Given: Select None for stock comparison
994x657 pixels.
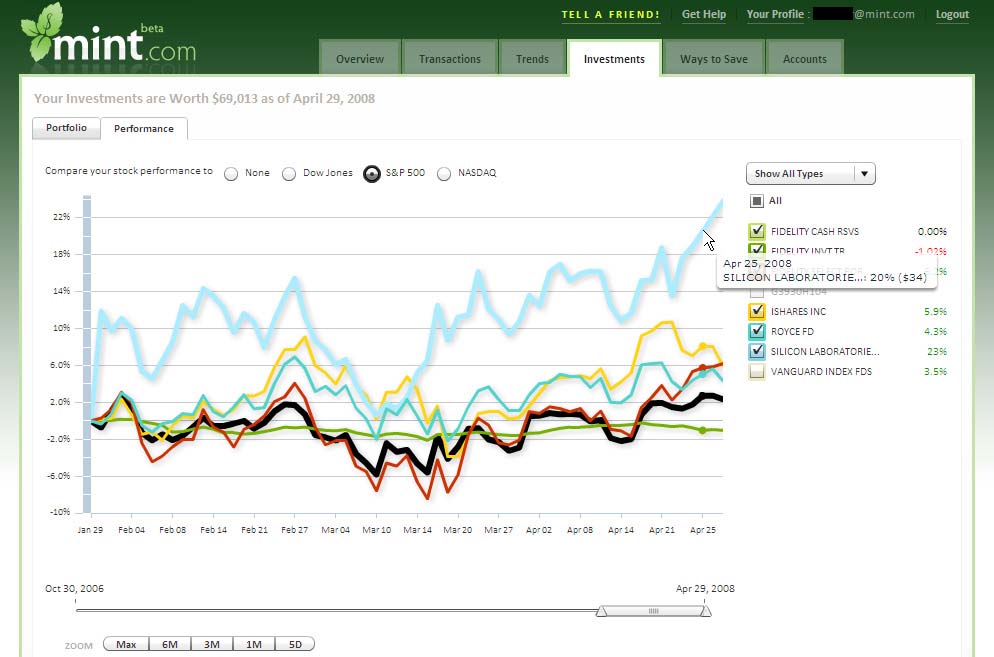Looking at the screenshot, I should coord(230,173).
